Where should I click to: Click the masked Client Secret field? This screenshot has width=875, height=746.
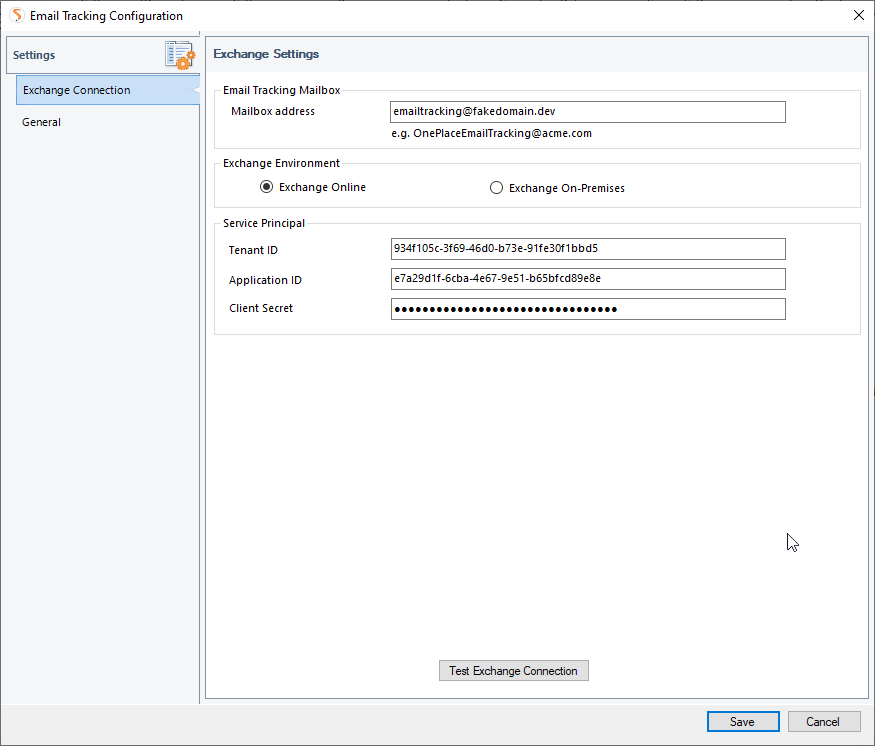pyautogui.click(x=587, y=309)
